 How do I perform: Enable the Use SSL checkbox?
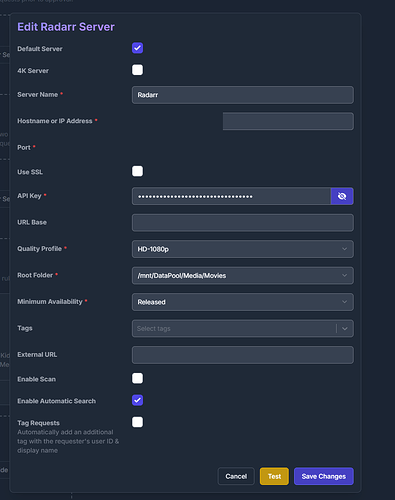[137, 171]
